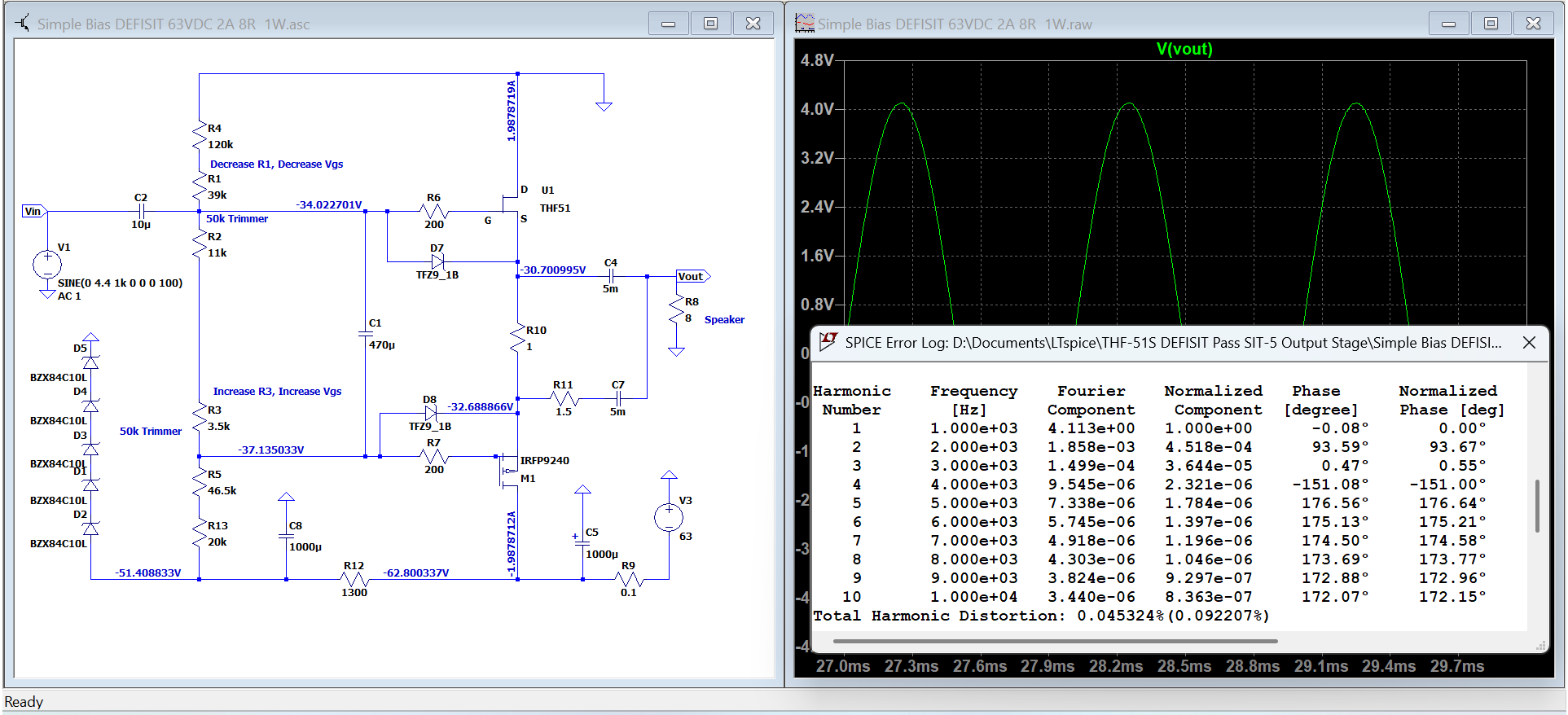
Task: Select the D8 diode symbol
Action: coord(430,414)
